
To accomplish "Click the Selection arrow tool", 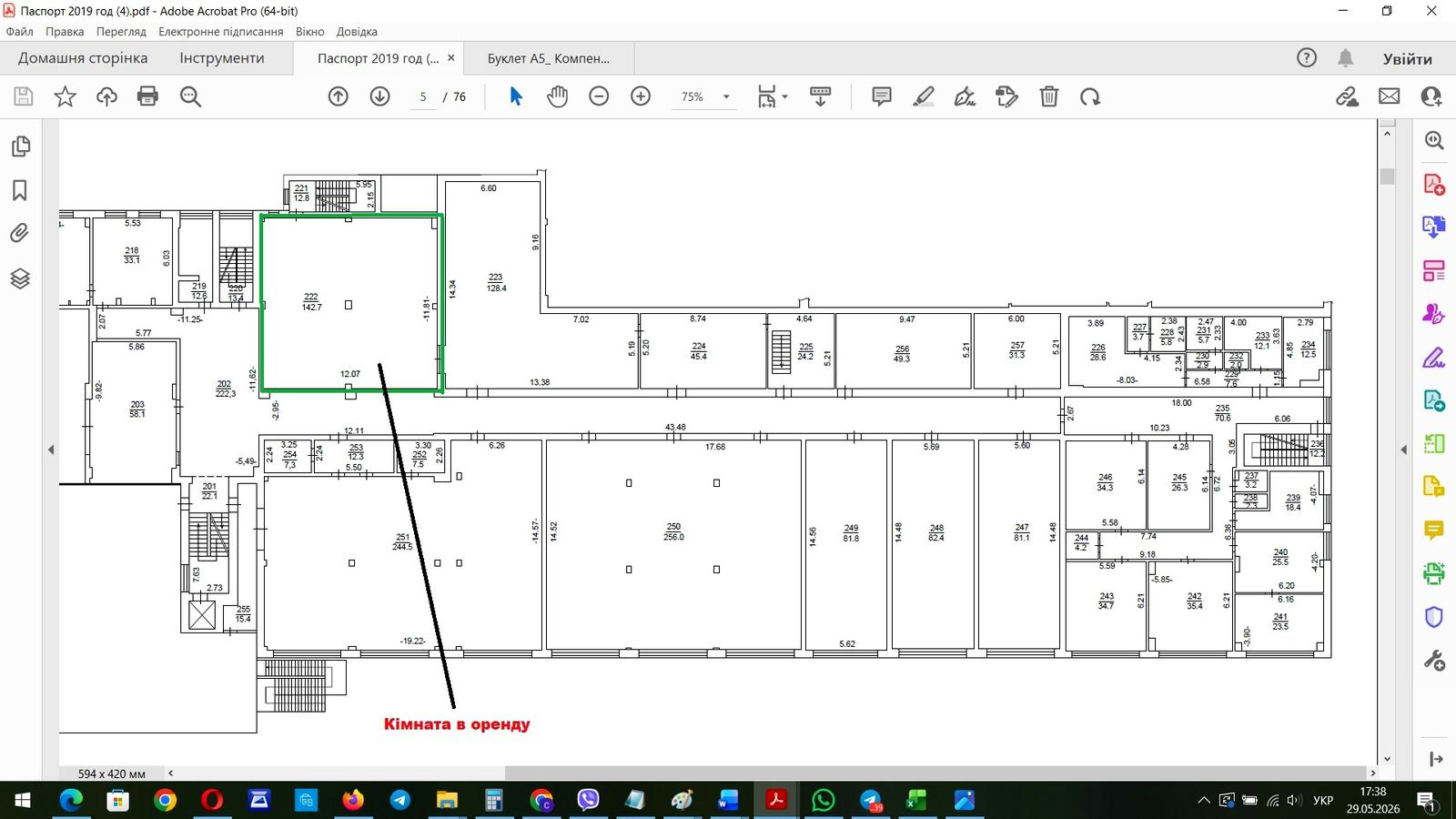I will pos(515,96).
